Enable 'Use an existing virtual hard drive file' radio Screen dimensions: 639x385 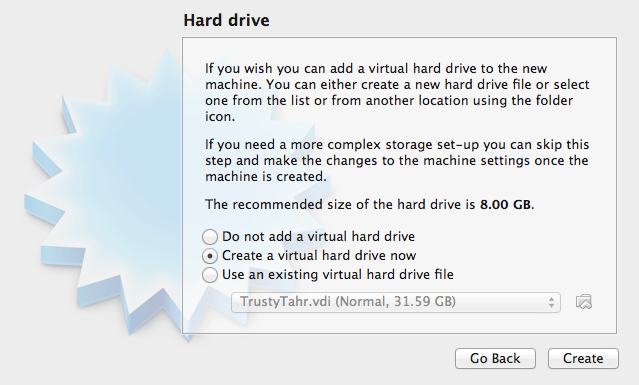coord(210,275)
